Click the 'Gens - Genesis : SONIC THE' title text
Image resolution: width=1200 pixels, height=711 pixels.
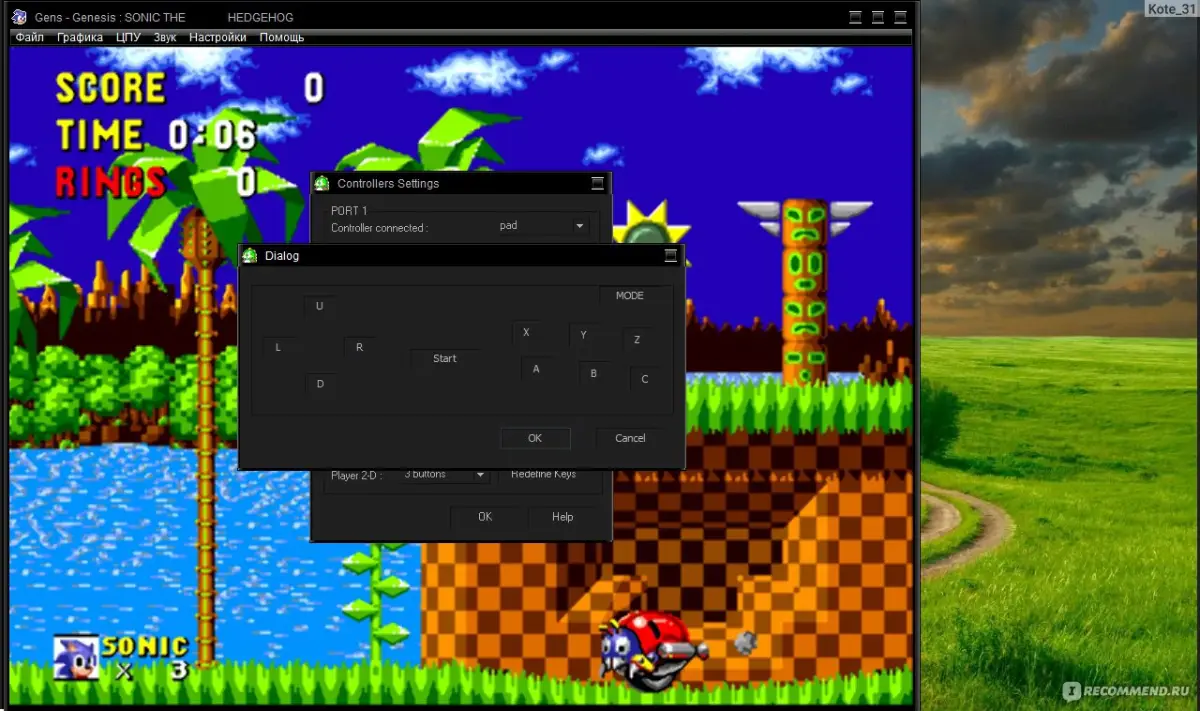[110, 18]
